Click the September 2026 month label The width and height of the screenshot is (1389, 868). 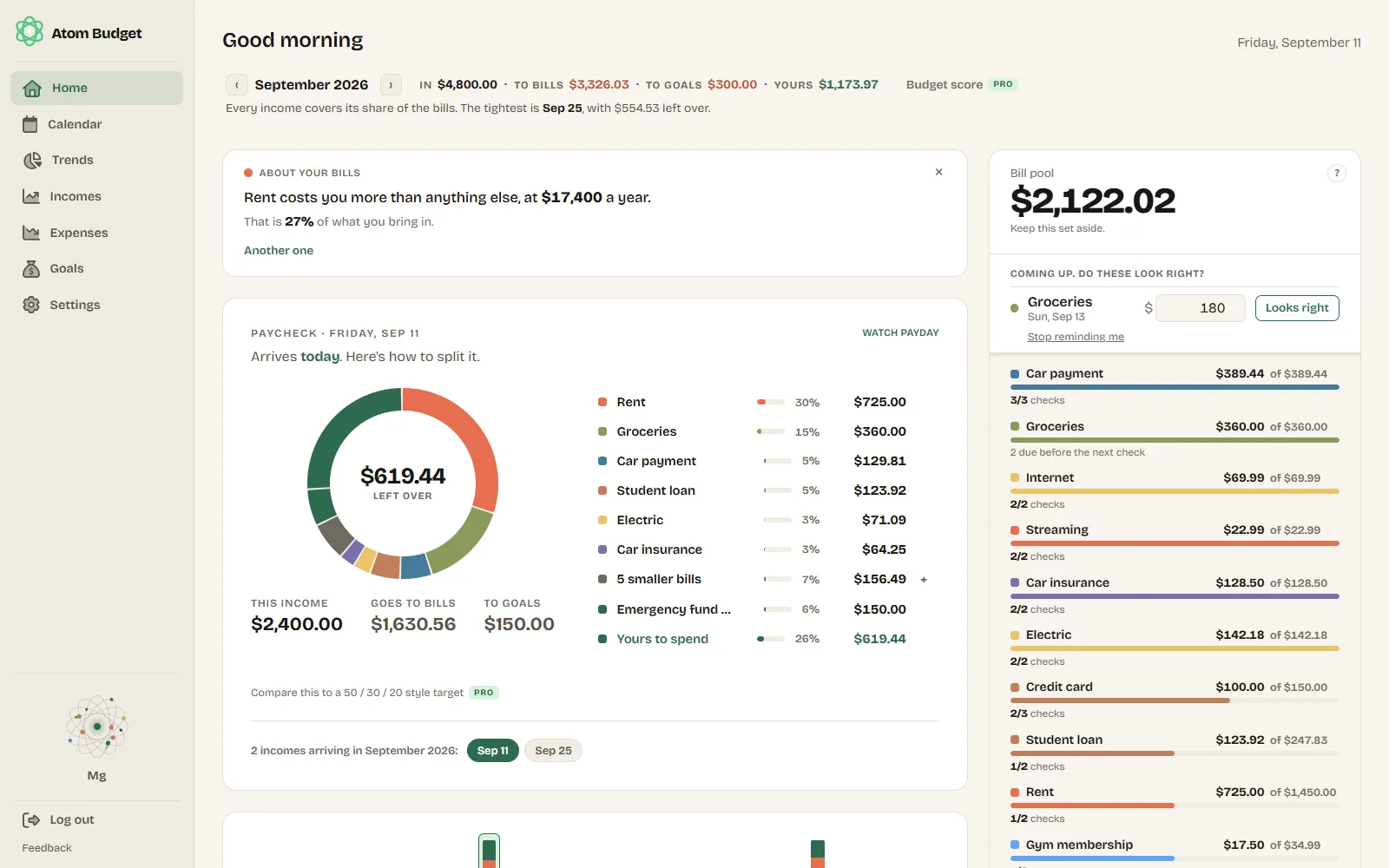click(x=312, y=85)
